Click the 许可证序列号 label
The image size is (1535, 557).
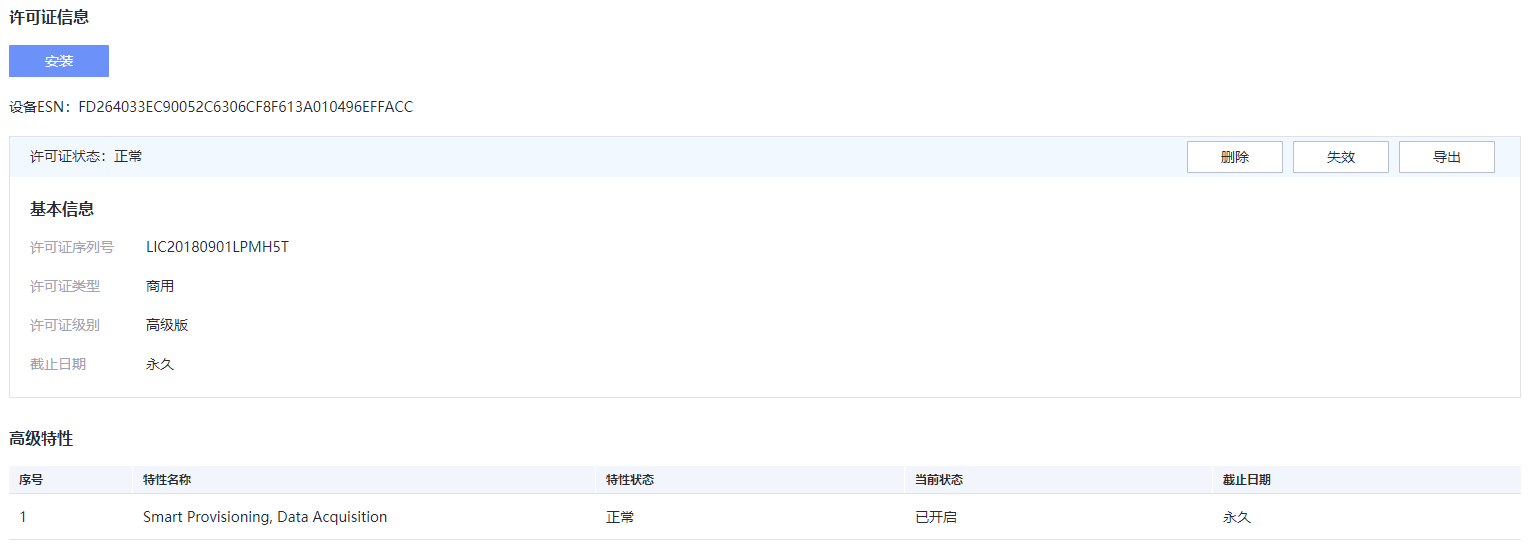[72, 247]
